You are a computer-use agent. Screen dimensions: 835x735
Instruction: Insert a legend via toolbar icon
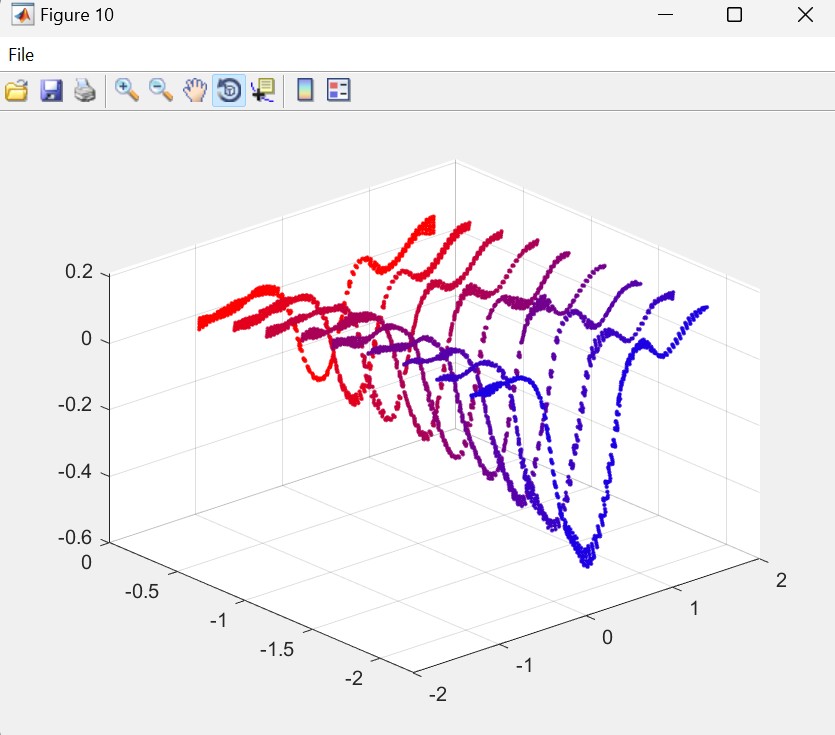[339, 91]
